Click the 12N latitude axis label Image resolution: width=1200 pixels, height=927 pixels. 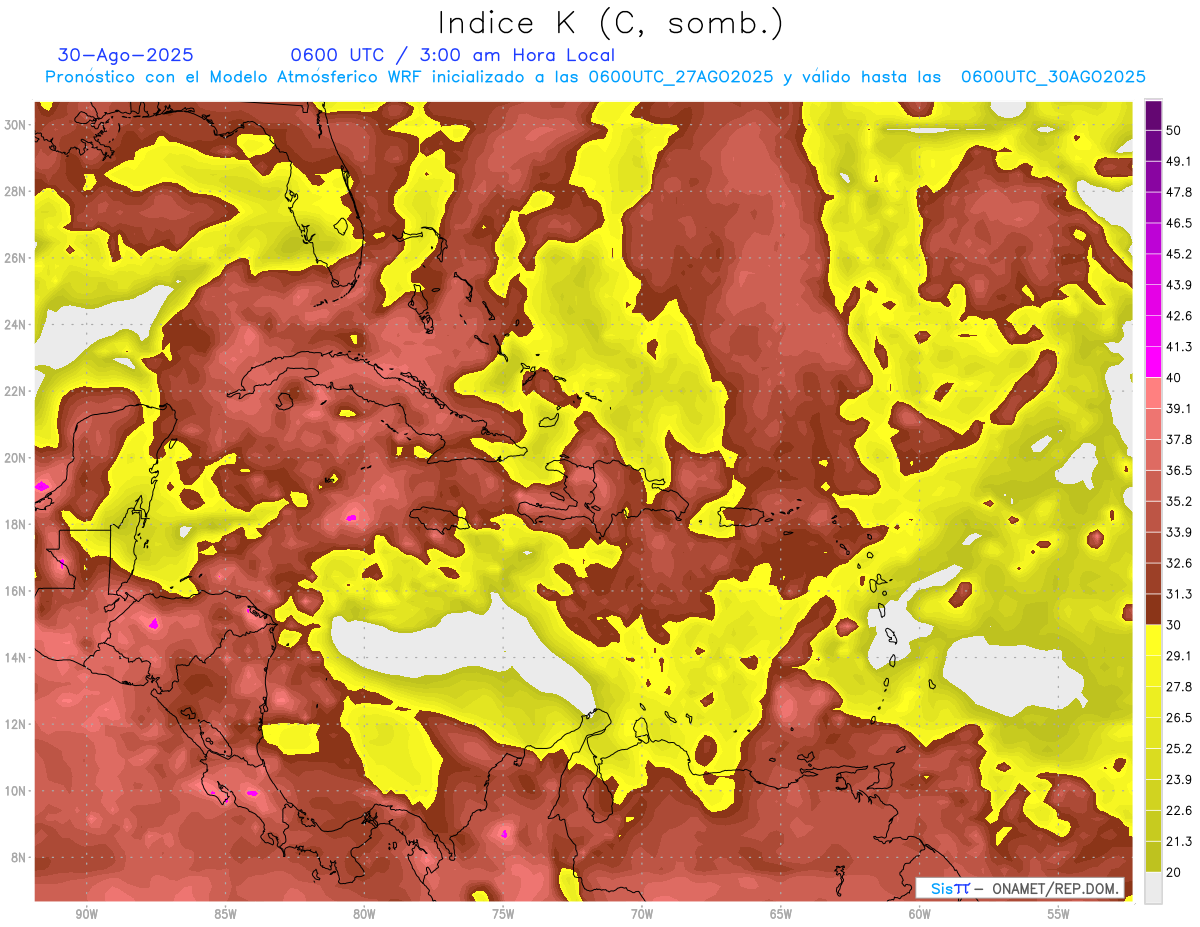(15, 723)
